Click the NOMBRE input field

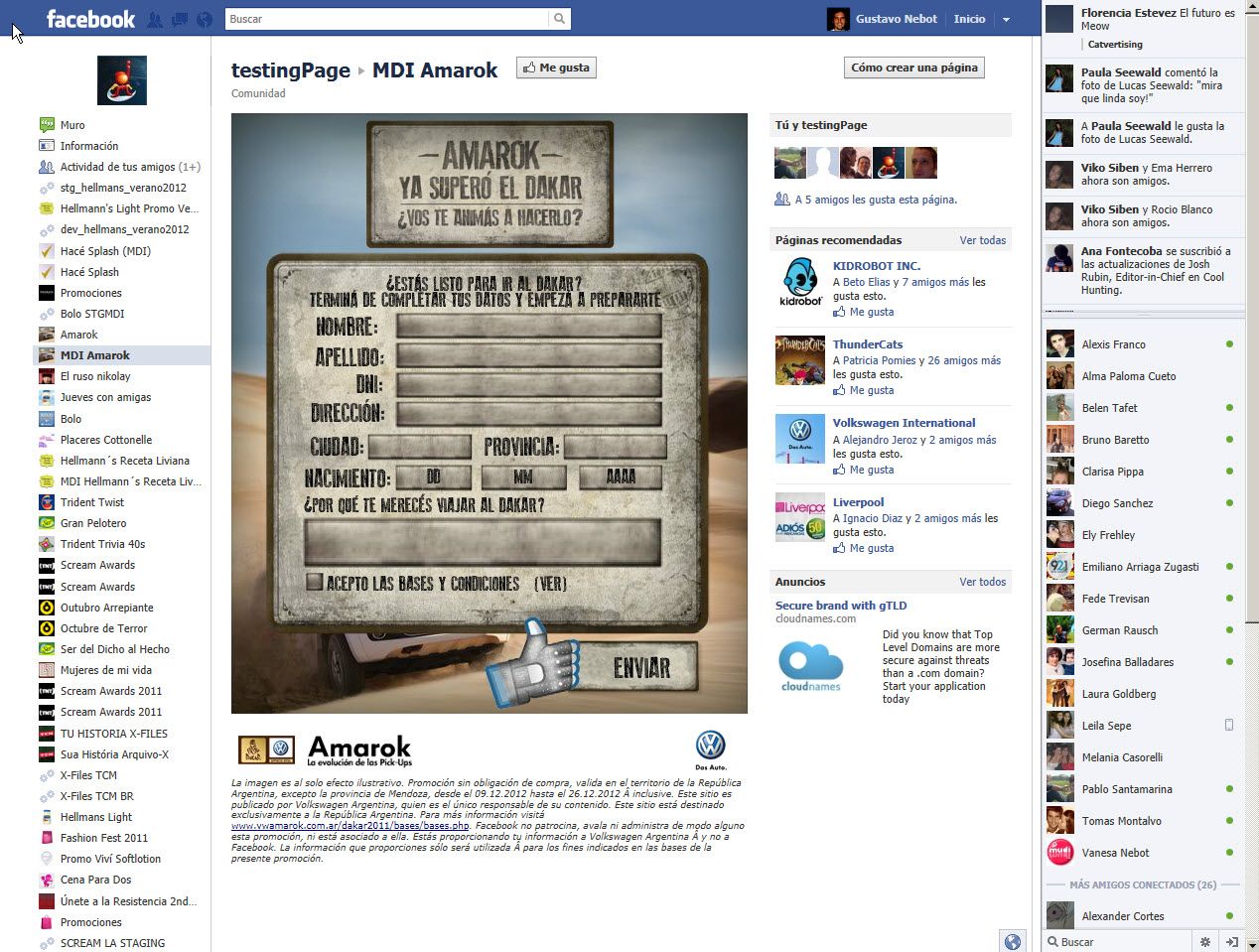tap(528, 327)
